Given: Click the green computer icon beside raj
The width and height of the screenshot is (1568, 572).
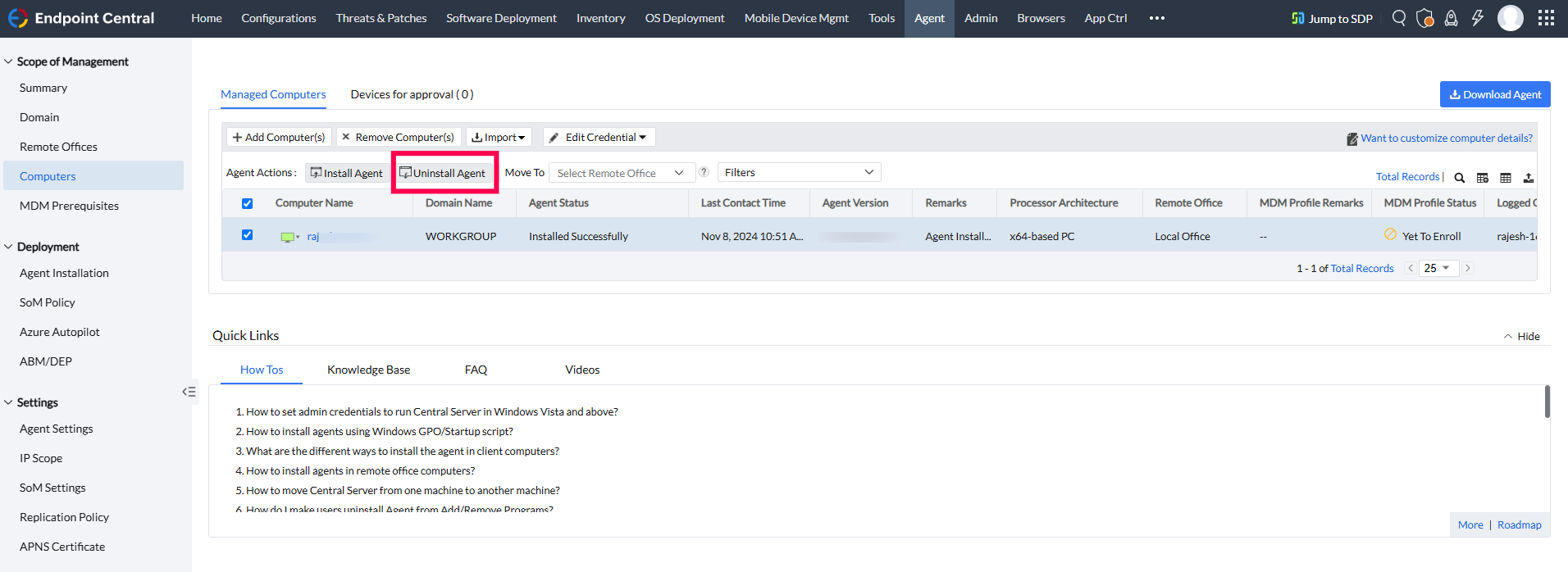Looking at the screenshot, I should click(x=288, y=237).
